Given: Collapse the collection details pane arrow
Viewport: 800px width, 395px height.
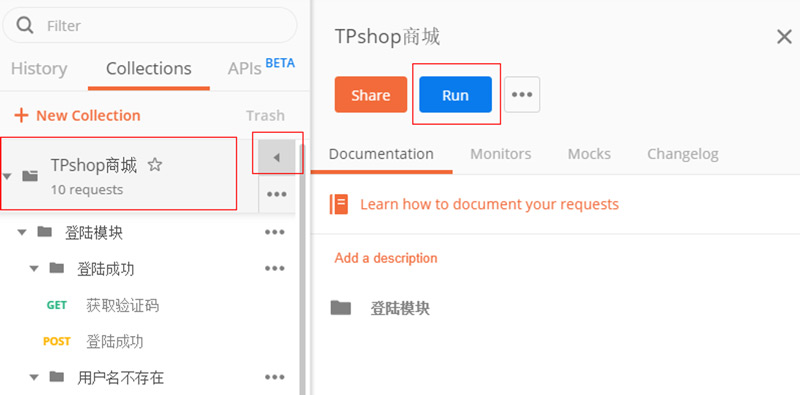Looking at the screenshot, I should pos(277,158).
